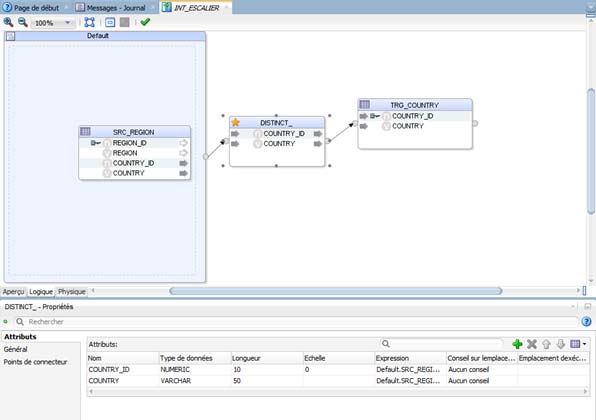Image resolution: width=596 pixels, height=420 pixels.
Task: Click COUNTRY_ID input arrow in DISTINCT_
Action: tap(235, 134)
